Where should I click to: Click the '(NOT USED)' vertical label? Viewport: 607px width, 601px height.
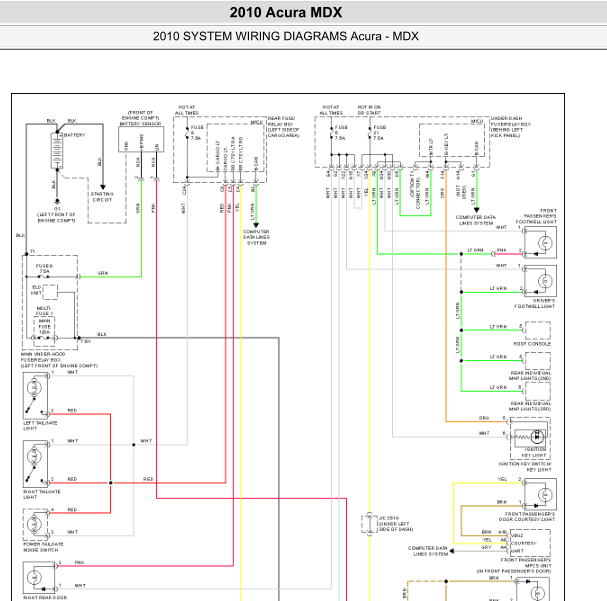click(x=461, y=192)
